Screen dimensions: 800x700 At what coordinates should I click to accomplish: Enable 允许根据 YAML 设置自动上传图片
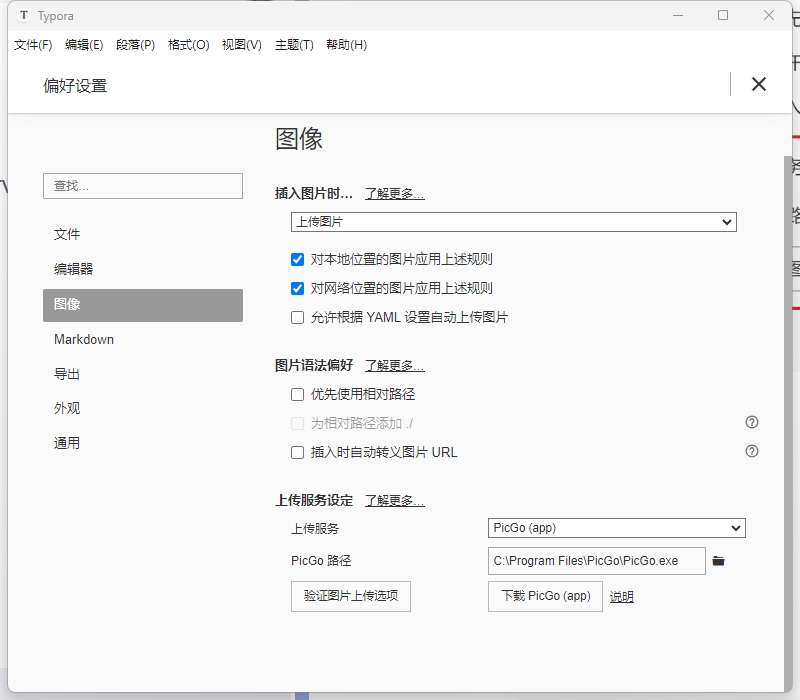tap(297, 318)
